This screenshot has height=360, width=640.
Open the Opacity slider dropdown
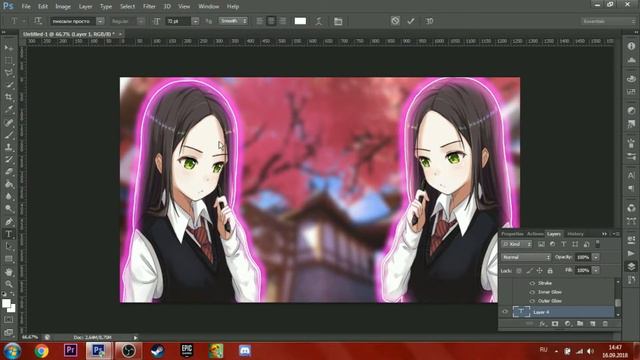[596, 257]
